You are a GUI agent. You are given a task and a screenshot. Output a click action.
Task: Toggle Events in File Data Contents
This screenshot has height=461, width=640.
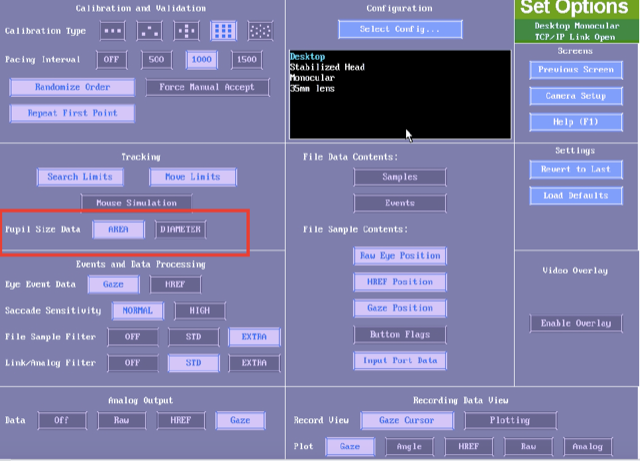400,203
